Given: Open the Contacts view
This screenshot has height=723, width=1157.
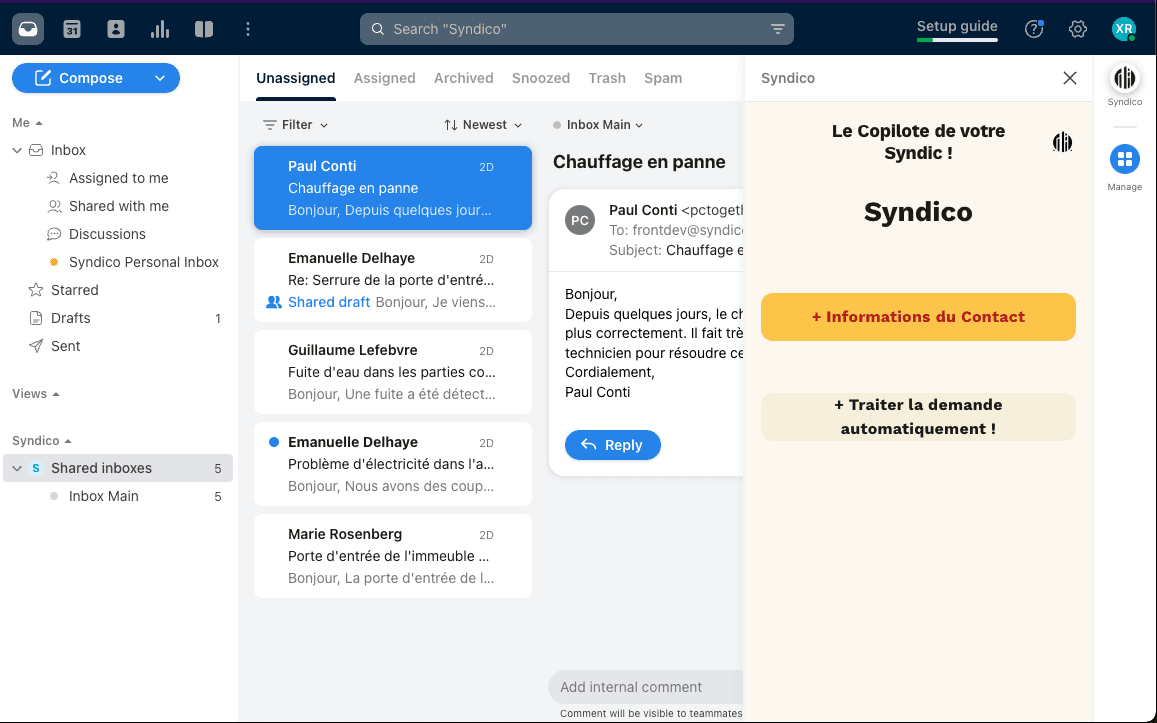Looking at the screenshot, I should (x=115, y=28).
